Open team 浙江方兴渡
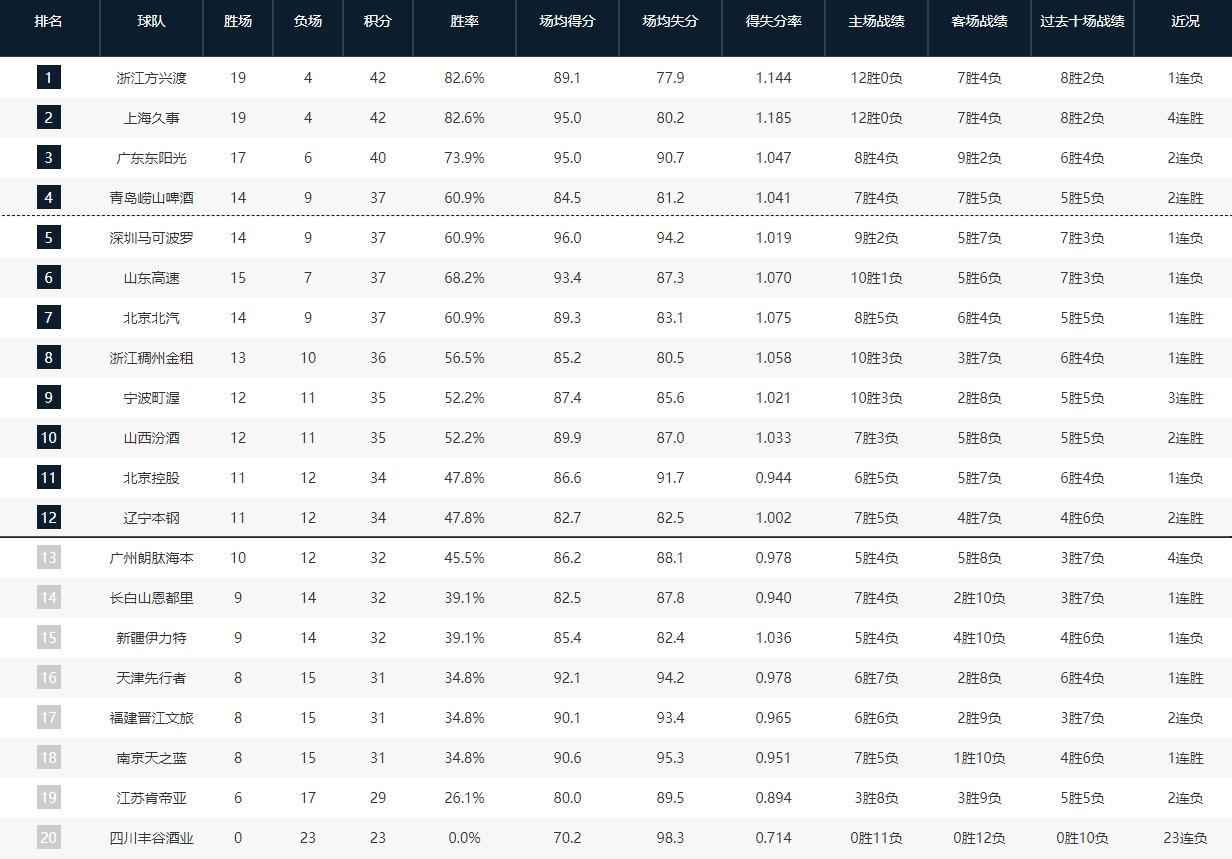Screen dimensions: 1232x859 coord(151,78)
